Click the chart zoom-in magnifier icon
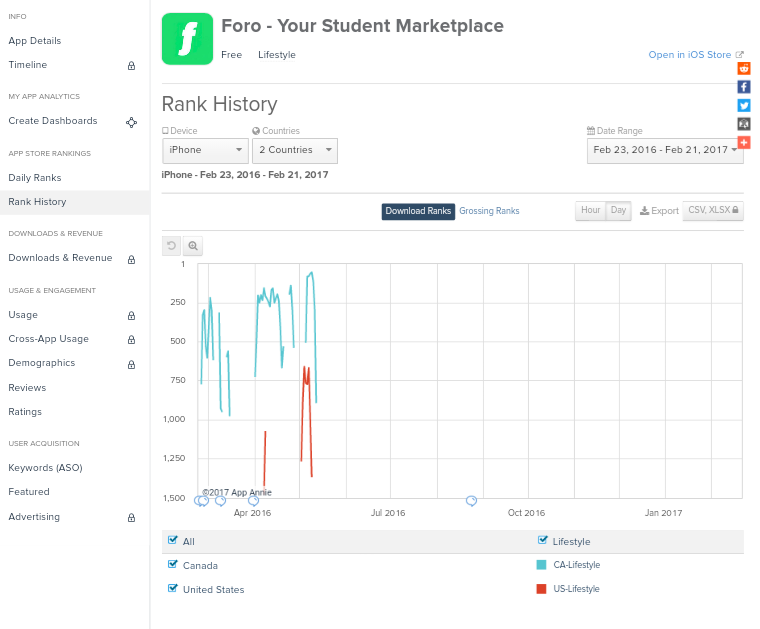This screenshot has width=760, height=629. pyautogui.click(x=193, y=246)
